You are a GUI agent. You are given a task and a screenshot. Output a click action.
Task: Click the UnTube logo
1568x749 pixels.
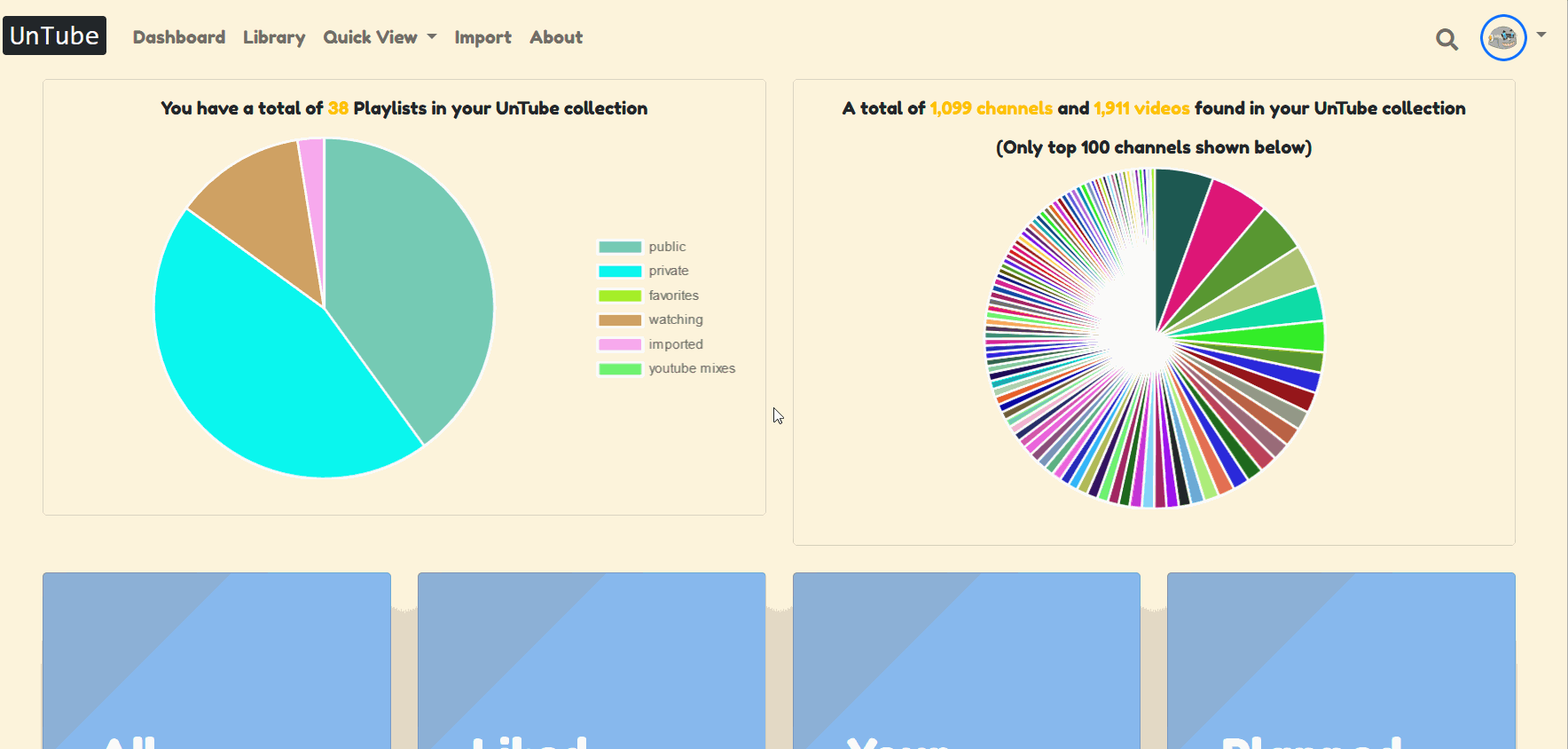click(54, 35)
